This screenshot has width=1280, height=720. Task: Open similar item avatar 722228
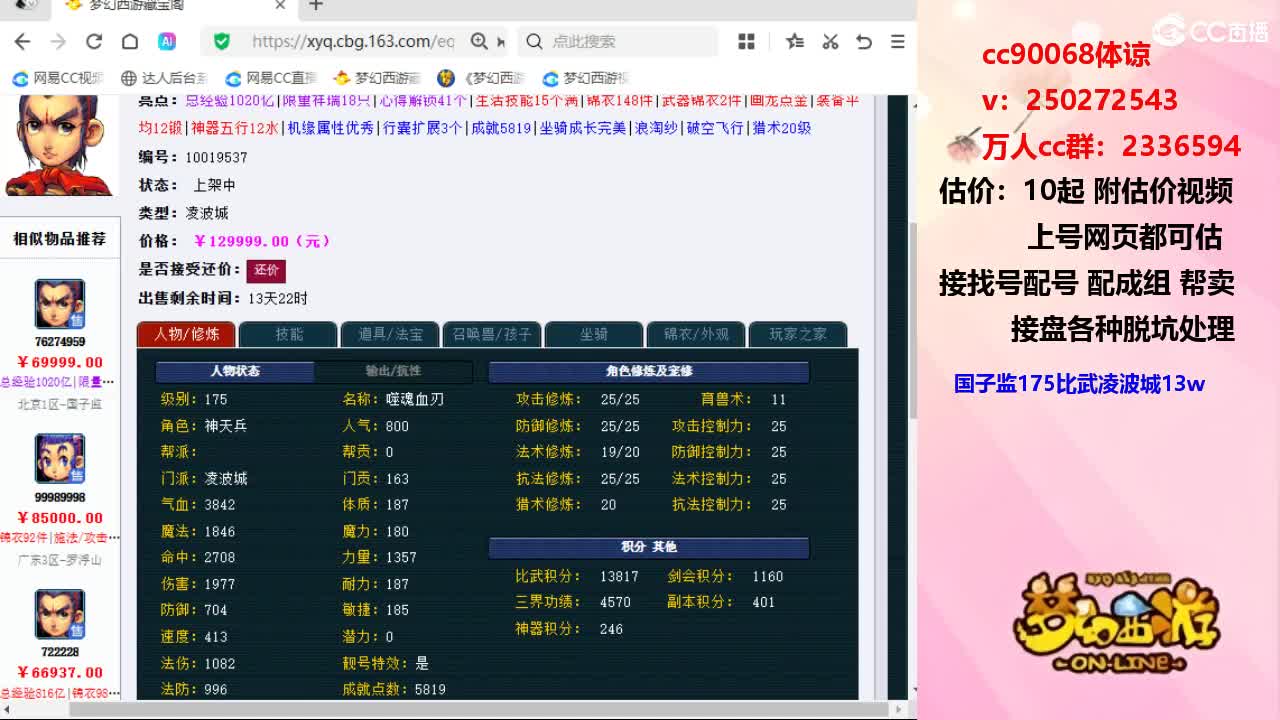point(60,614)
